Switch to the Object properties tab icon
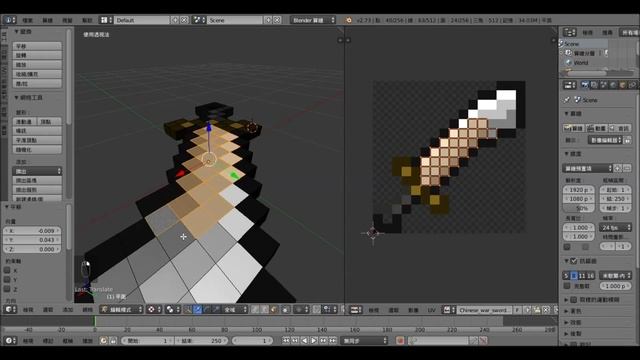640x360 pixels. tap(622, 84)
